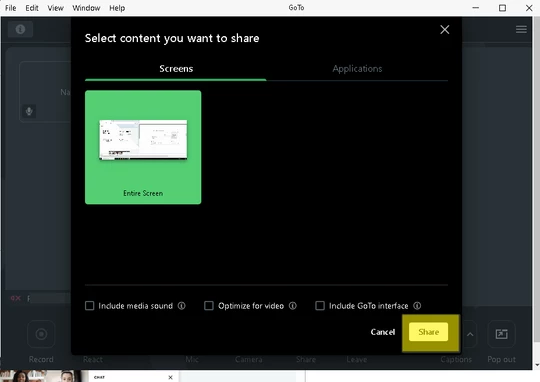Show info for Include media sound
The width and height of the screenshot is (540, 382).
(181, 306)
